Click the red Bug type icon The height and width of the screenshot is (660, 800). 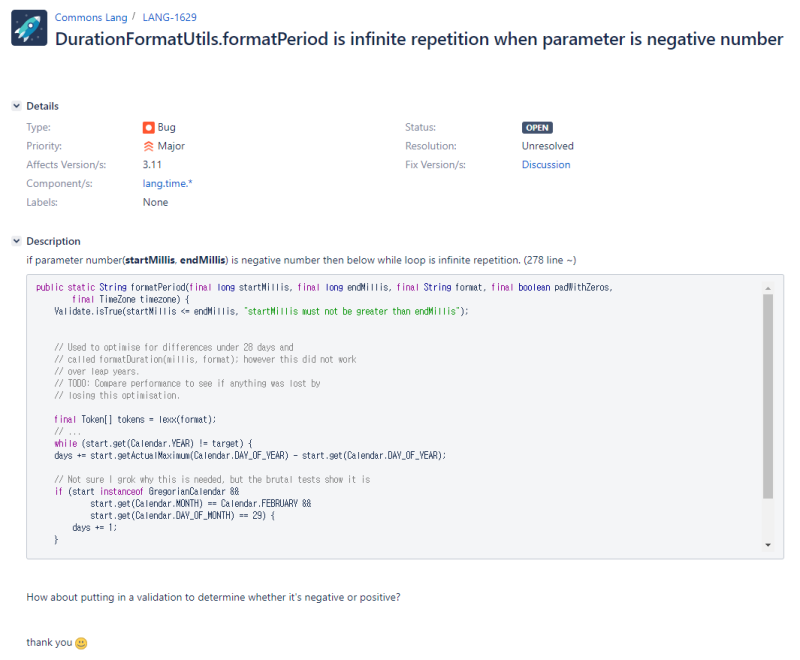[x=149, y=128]
